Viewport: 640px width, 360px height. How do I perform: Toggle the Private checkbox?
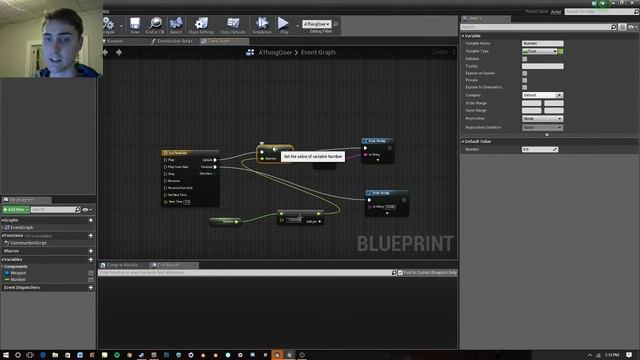pyautogui.click(x=524, y=80)
